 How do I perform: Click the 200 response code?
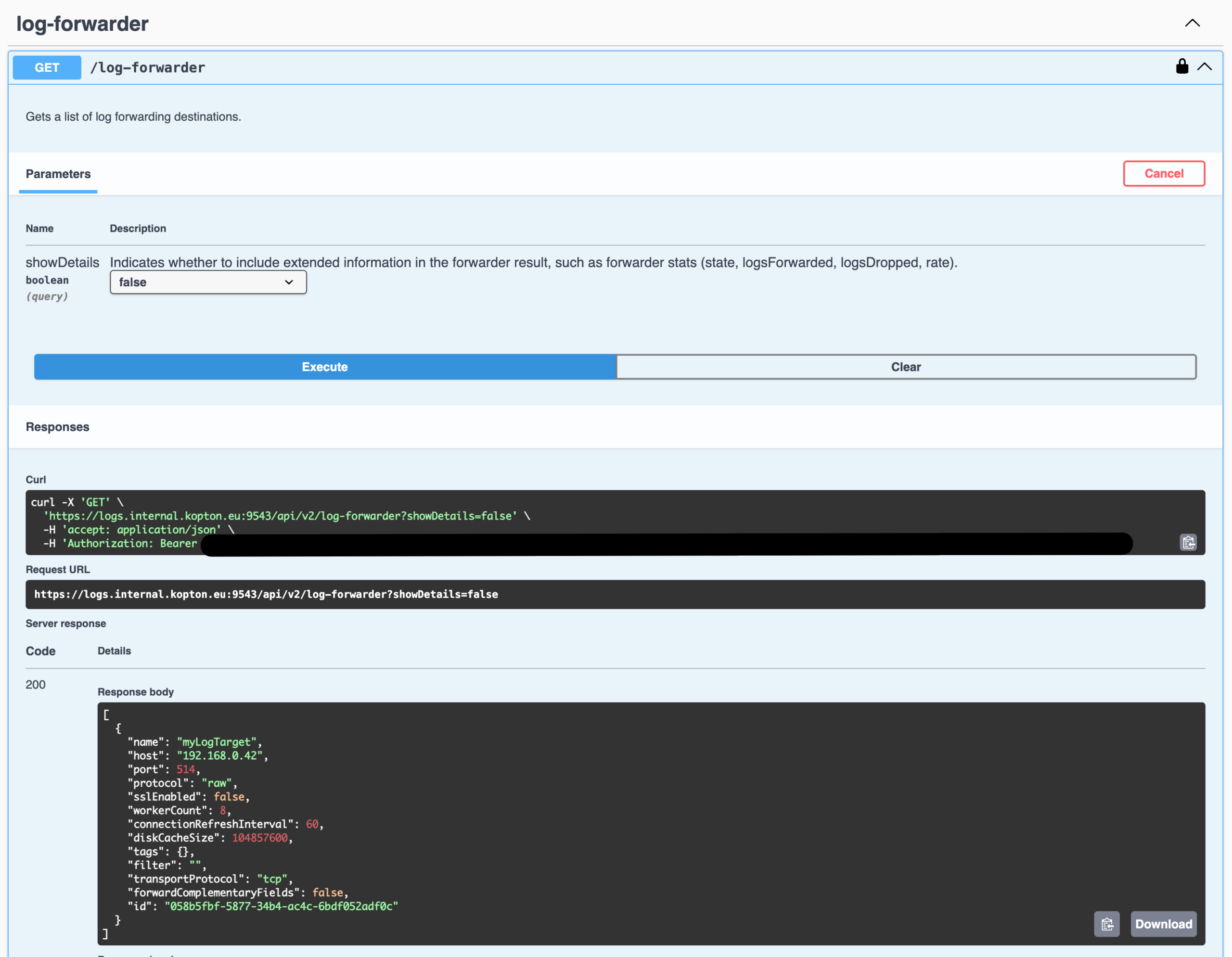[36, 685]
